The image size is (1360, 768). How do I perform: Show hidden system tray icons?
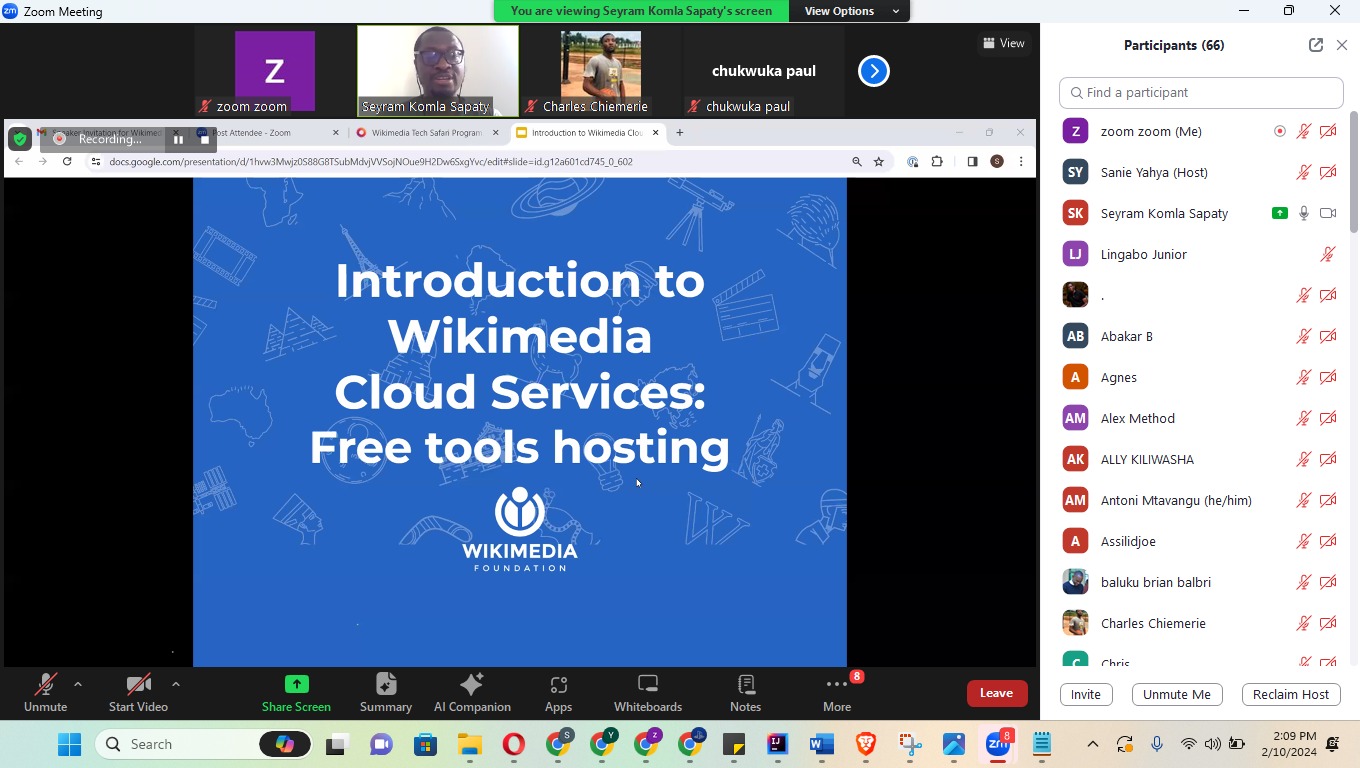tap(1092, 744)
